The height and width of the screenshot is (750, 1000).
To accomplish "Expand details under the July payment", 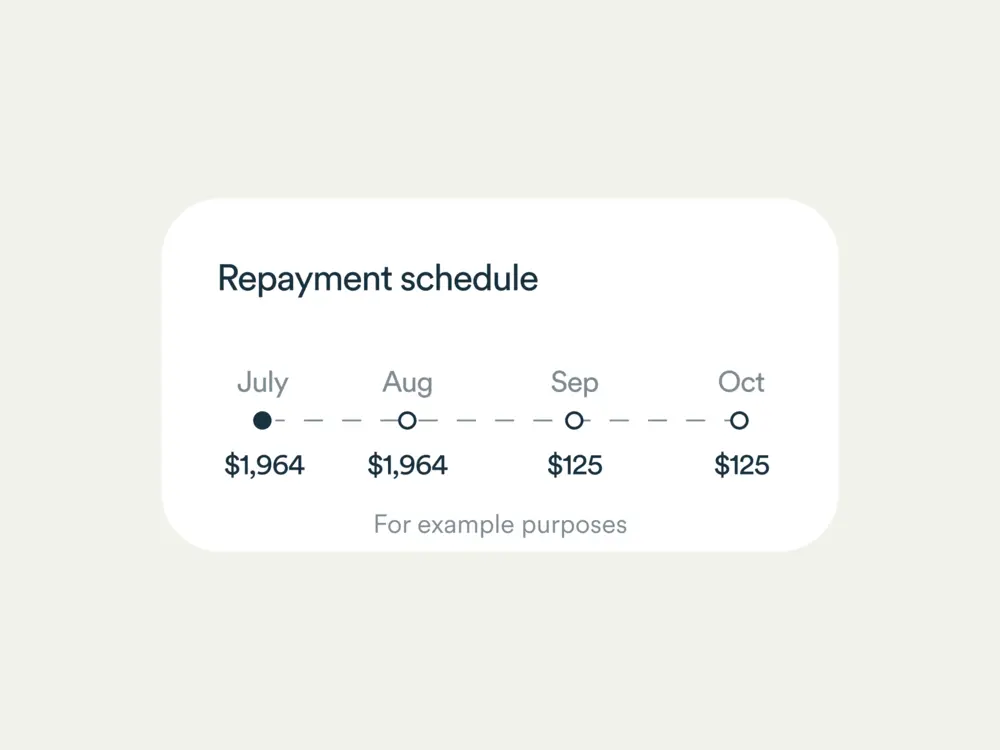I will pyautogui.click(x=264, y=464).
